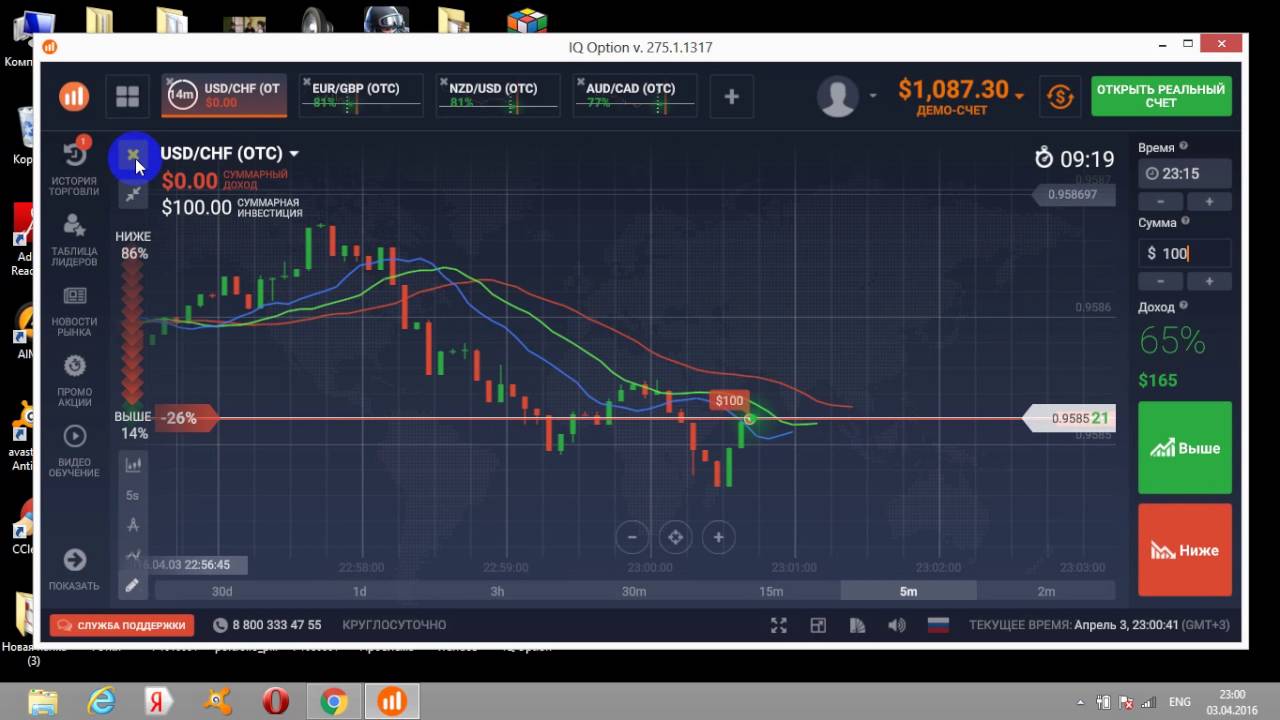Decrease investment amount with minus
The image size is (1280, 720).
tap(1161, 282)
